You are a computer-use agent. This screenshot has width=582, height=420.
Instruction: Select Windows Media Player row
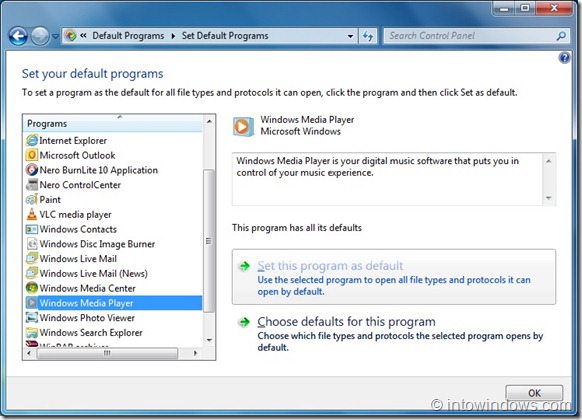click(x=113, y=303)
